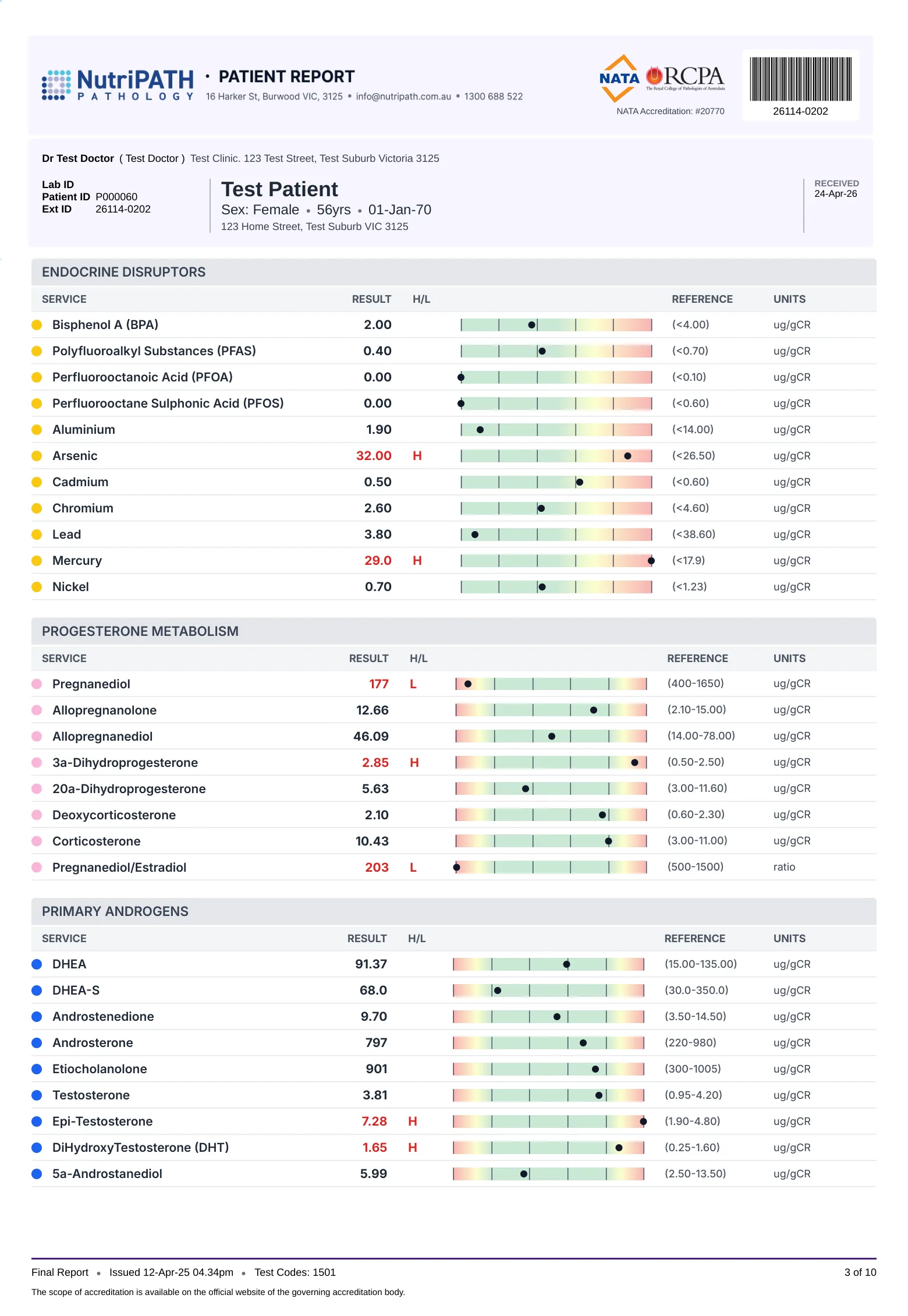Click the Test Patient name heading
Screen dimensions: 908x1316
[x=279, y=189]
